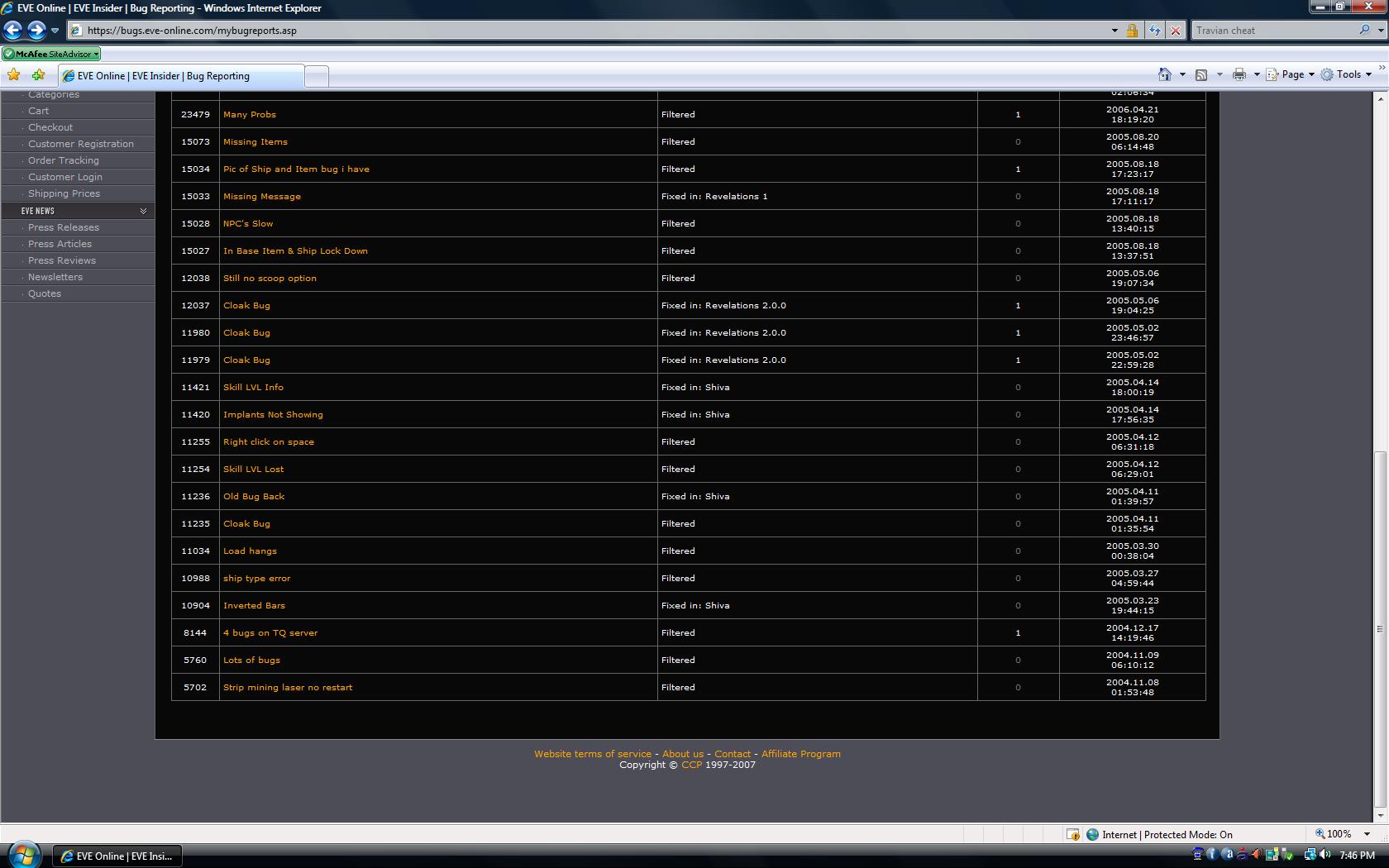Click the 'Contact' footer link

pyautogui.click(x=733, y=754)
